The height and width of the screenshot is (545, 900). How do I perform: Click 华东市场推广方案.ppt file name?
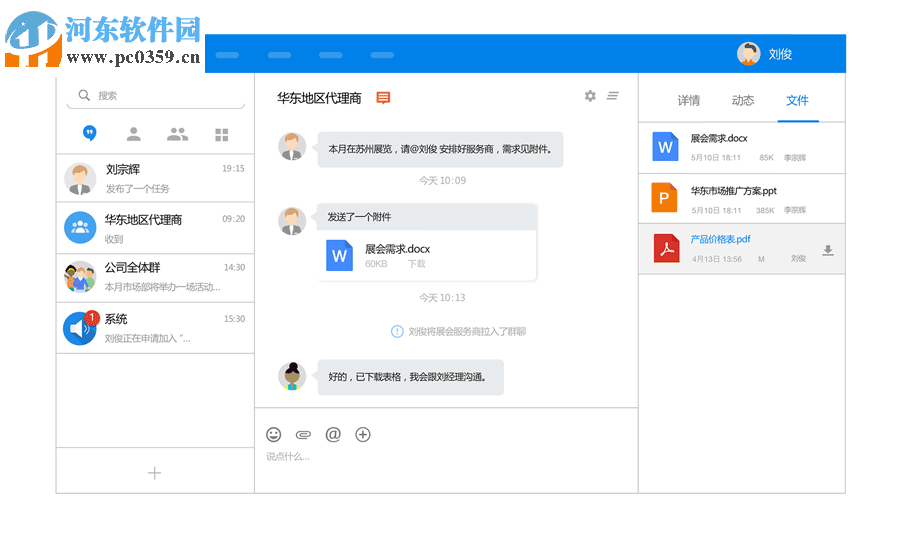pyautogui.click(x=734, y=191)
